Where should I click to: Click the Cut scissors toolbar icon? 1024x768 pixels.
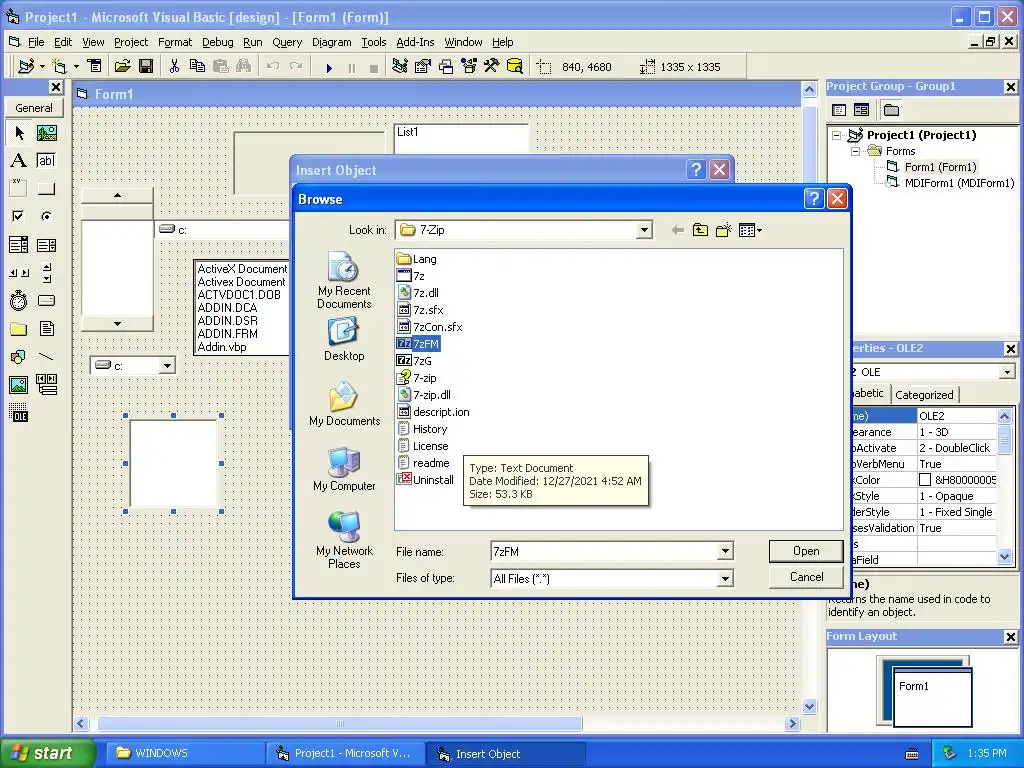pyautogui.click(x=174, y=67)
